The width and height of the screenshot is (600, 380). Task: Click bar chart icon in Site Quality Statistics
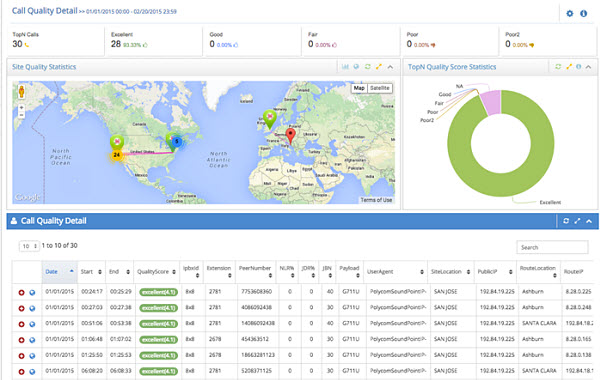coord(345,67)
